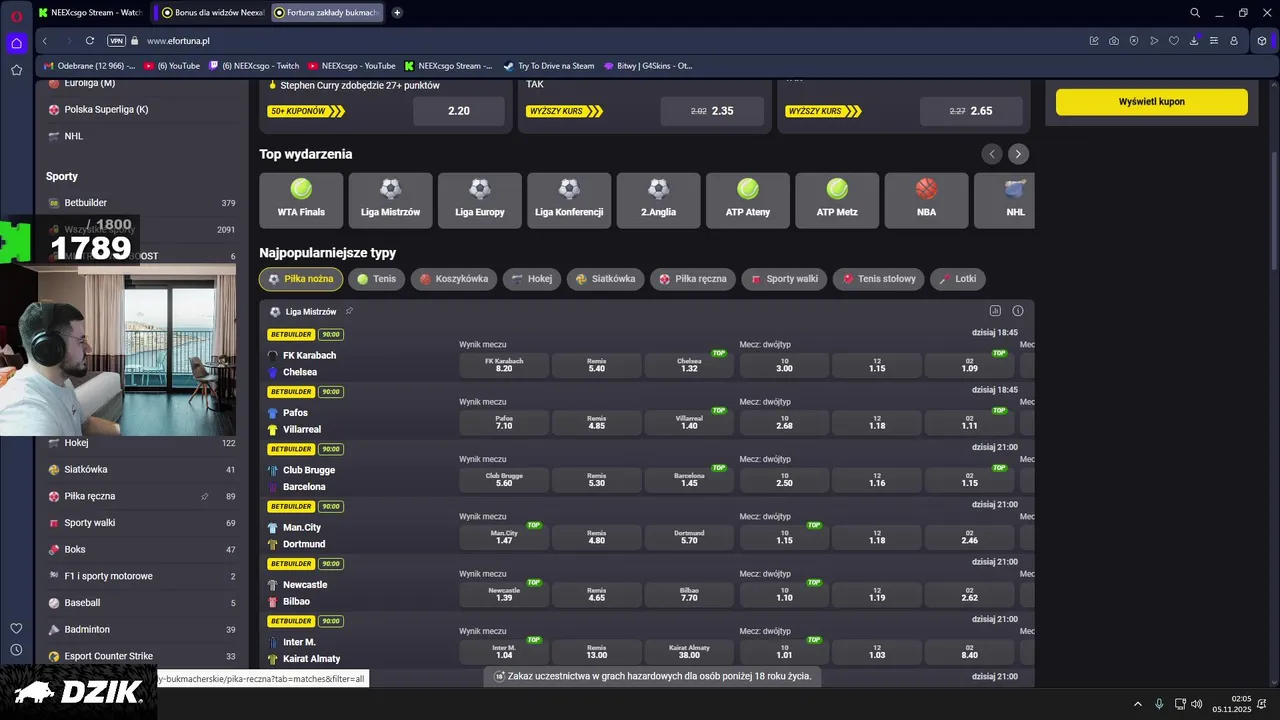Open the Opera menu logo
Viewport: 1280px width, 720px height.
(x=16, y=14)
